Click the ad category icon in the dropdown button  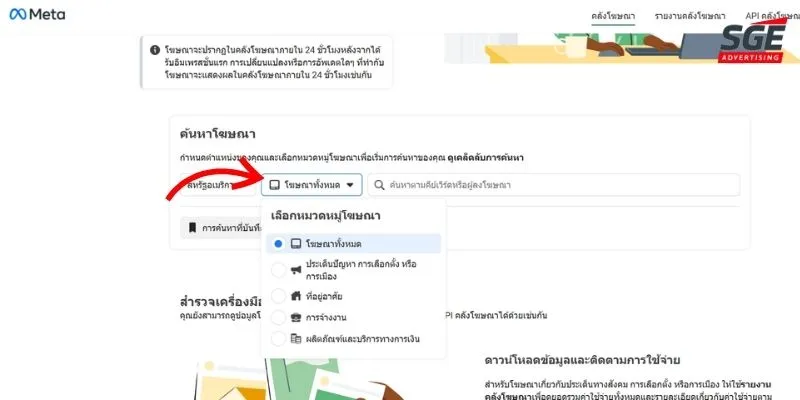point(274,185)
